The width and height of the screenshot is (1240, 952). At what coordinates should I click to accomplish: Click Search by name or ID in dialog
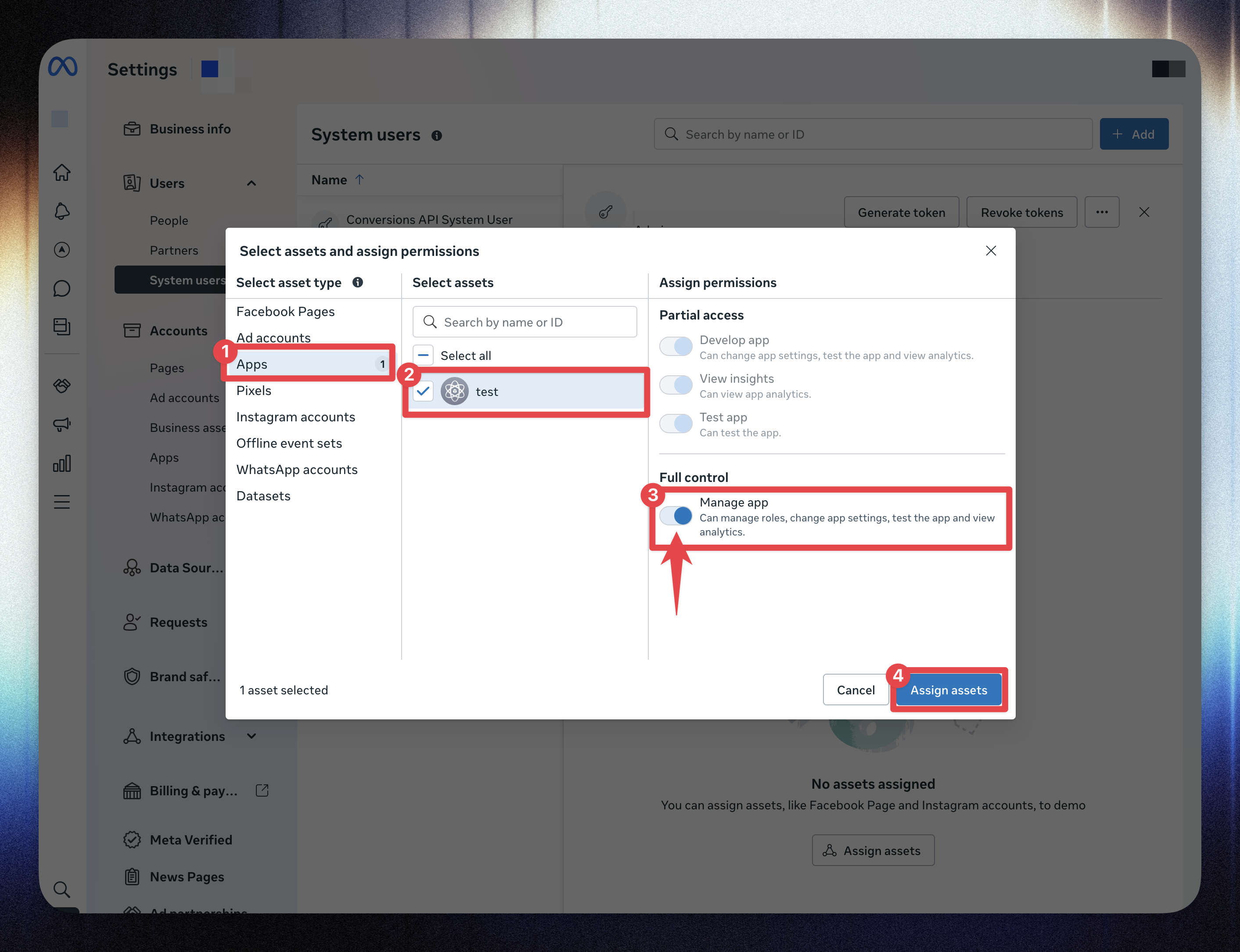[x=525, y=323]
